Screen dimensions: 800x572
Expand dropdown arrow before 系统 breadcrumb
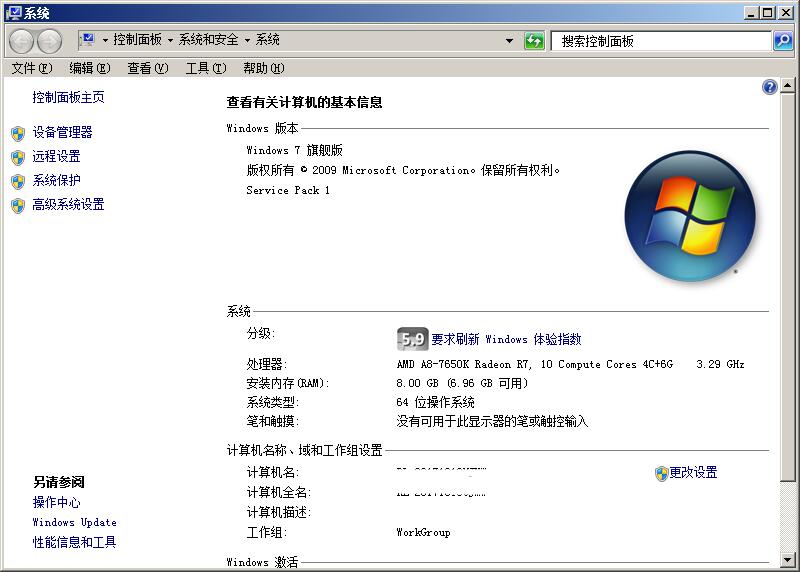pyautogui.click(x=247, y=40)
